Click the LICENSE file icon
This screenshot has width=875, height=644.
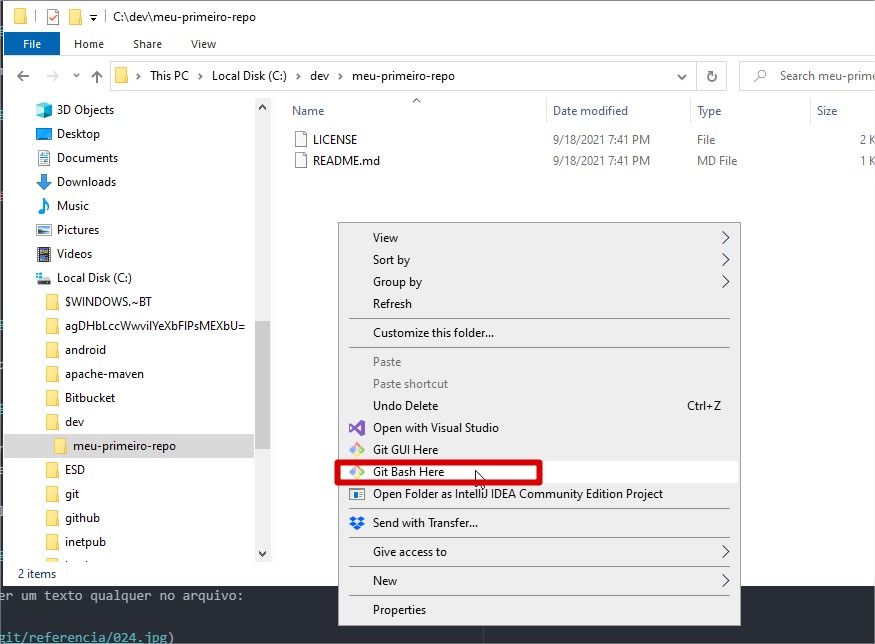301,139
